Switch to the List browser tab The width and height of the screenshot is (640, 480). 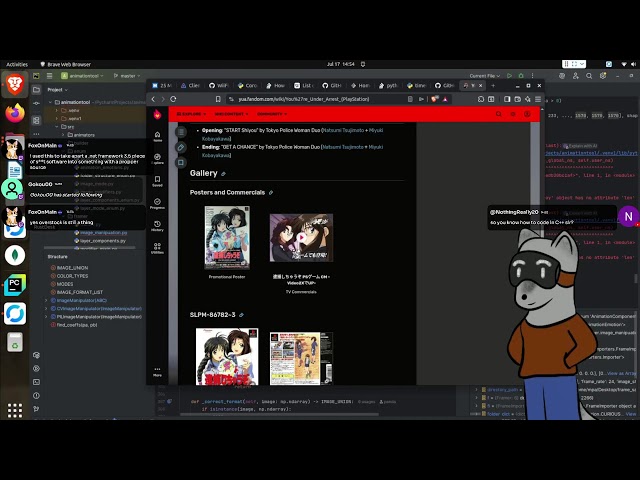[304, 85]
